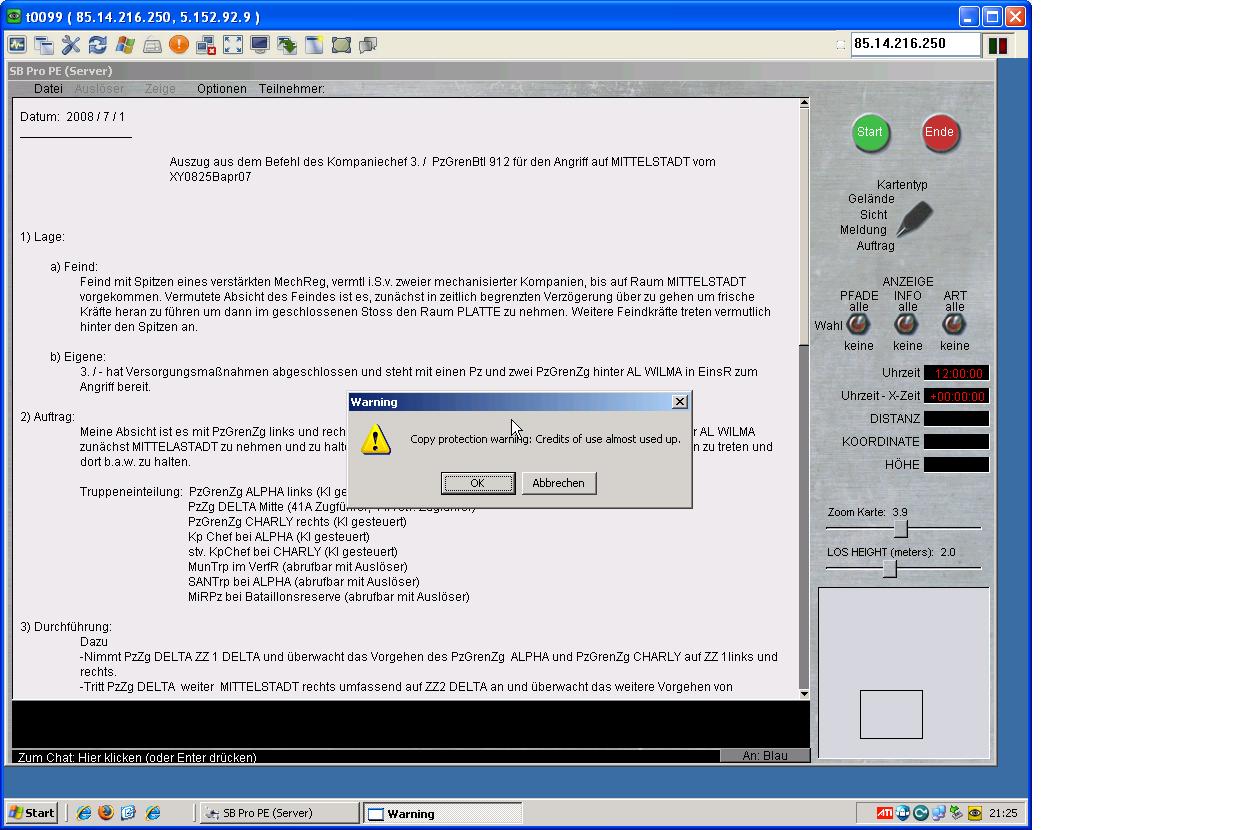Click the chat bubbles toolbar icon
1260x830 pixels.
[x=368, y=45]
